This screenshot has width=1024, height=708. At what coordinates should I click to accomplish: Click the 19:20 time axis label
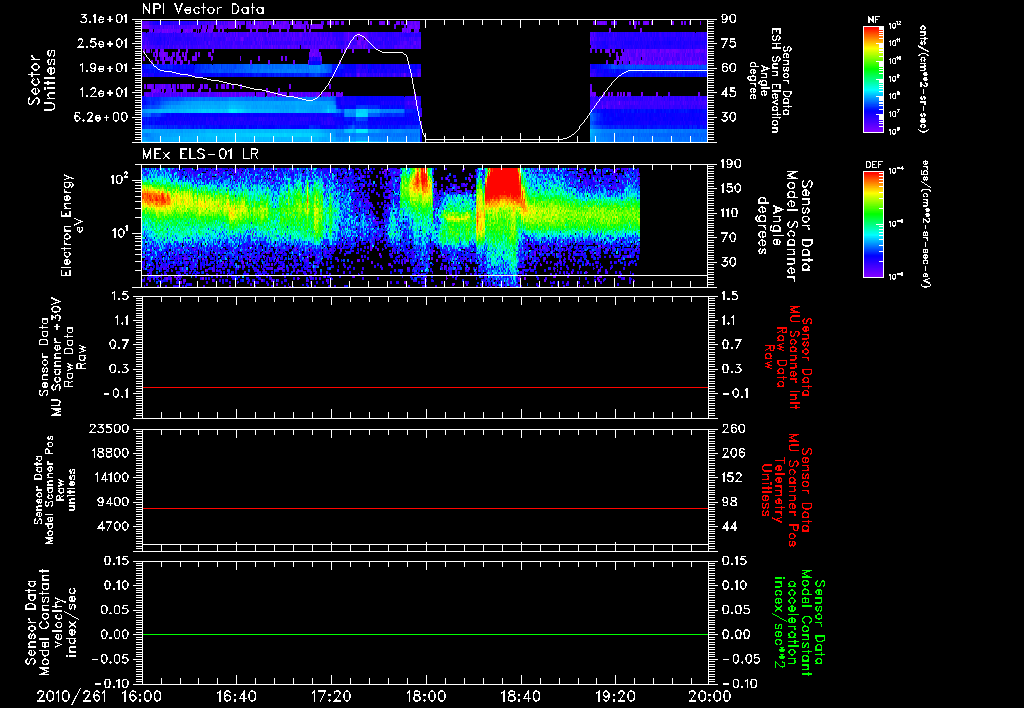[615, 696]
